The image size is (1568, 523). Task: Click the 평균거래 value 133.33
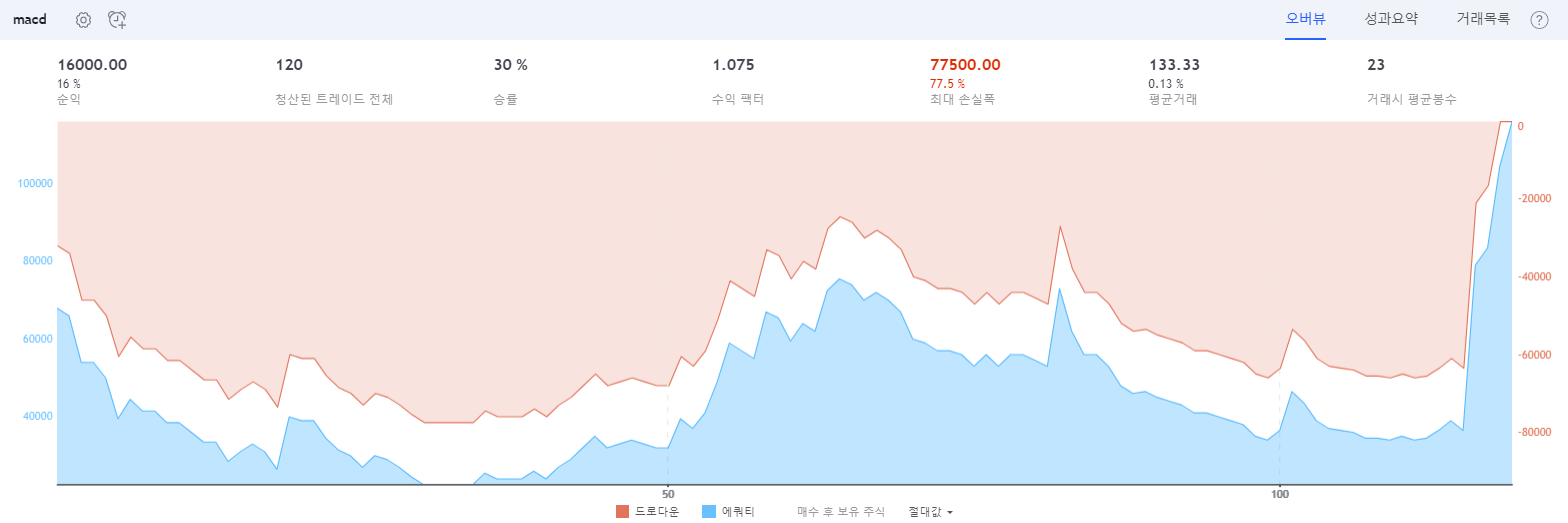[1173, 65]
